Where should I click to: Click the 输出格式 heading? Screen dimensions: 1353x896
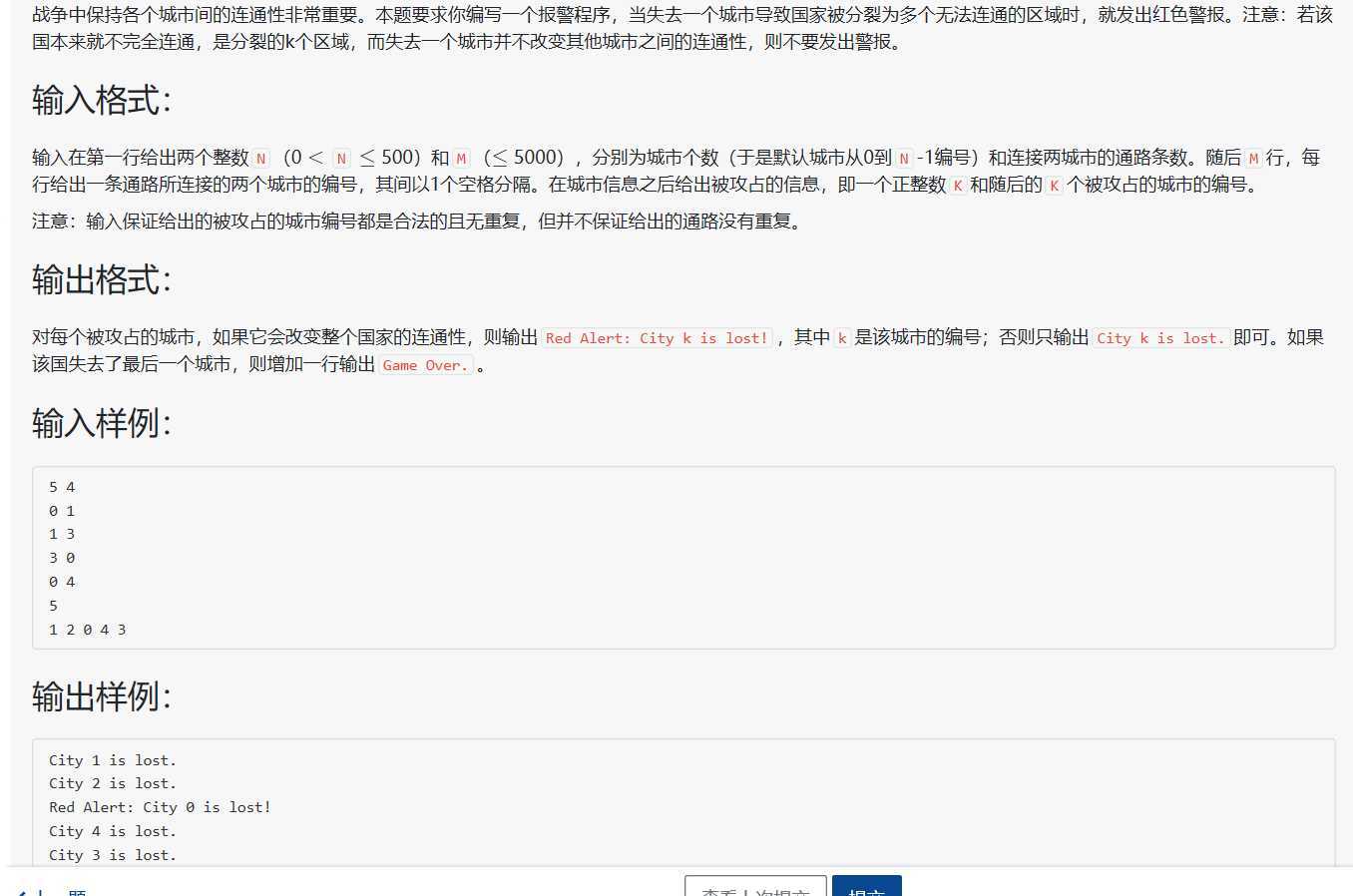(x=102, y=280)
